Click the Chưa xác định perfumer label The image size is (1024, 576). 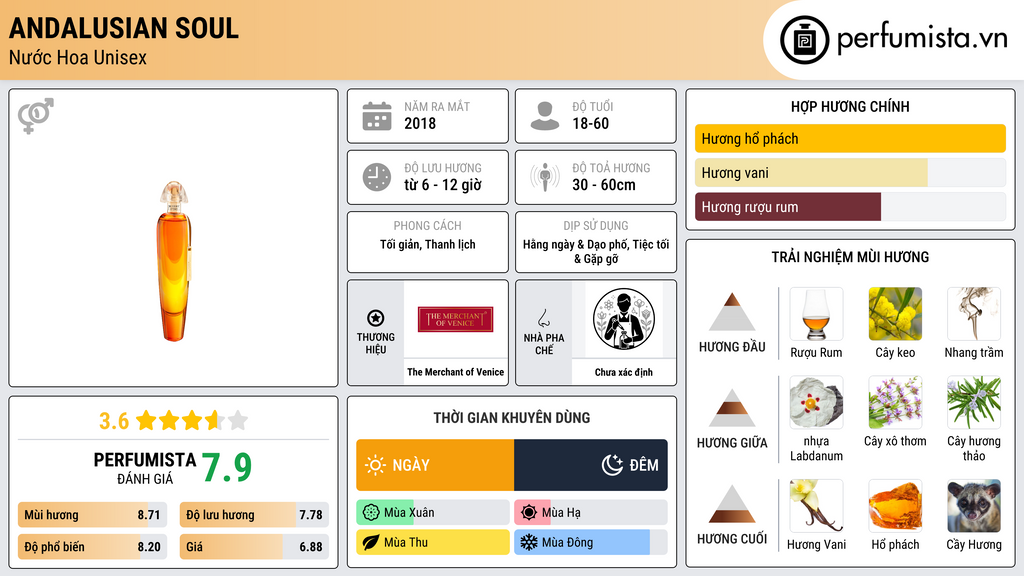(x=624, y=372)
